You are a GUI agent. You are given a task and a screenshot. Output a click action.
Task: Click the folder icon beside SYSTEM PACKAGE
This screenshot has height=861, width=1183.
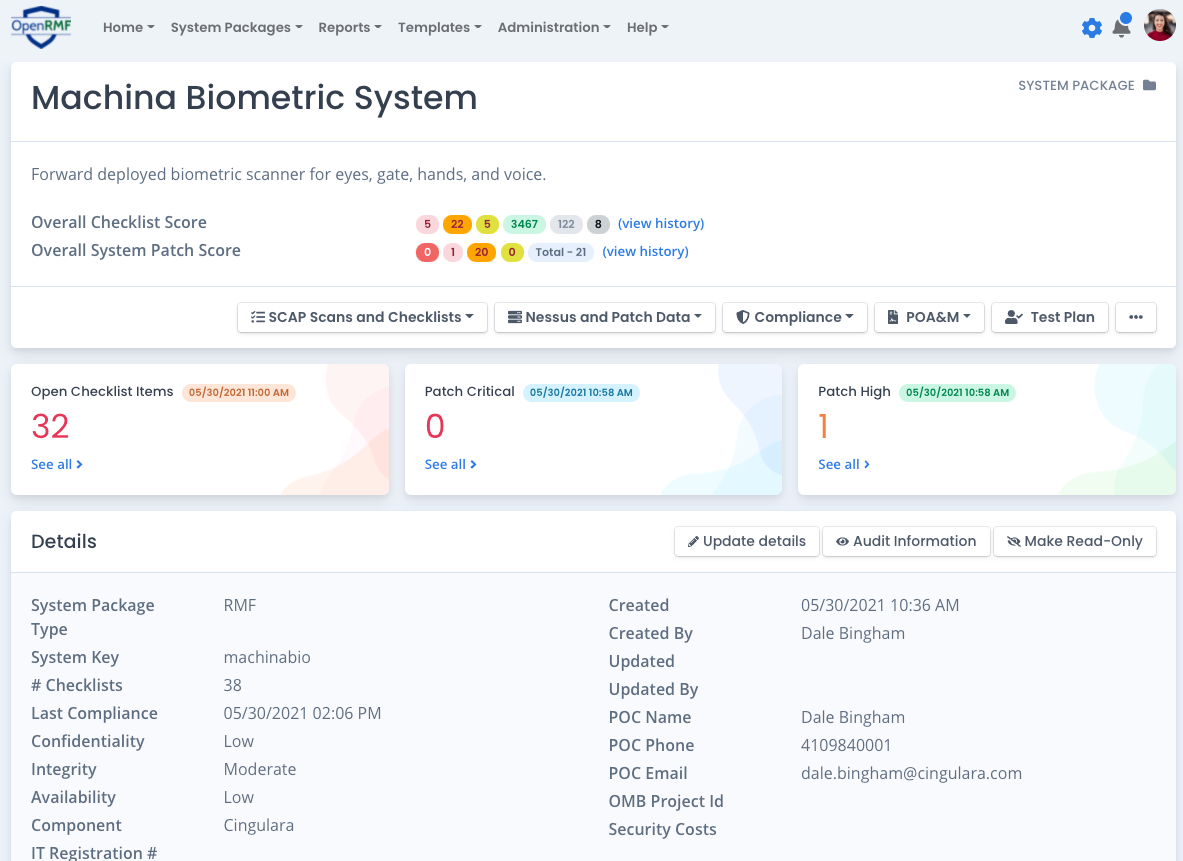1151,85
